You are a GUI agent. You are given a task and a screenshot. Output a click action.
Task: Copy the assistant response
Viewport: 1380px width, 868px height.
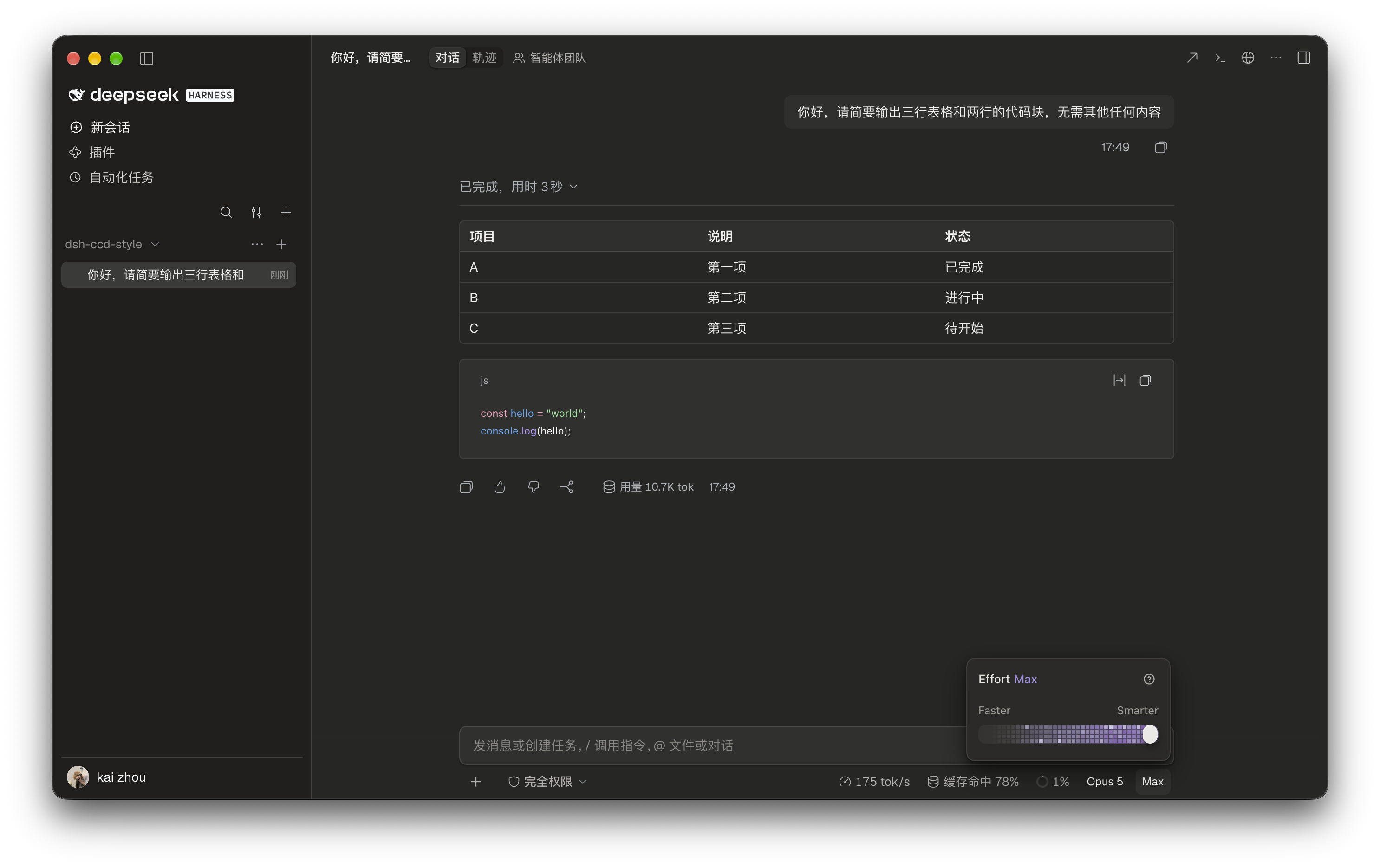click(467, 487)
